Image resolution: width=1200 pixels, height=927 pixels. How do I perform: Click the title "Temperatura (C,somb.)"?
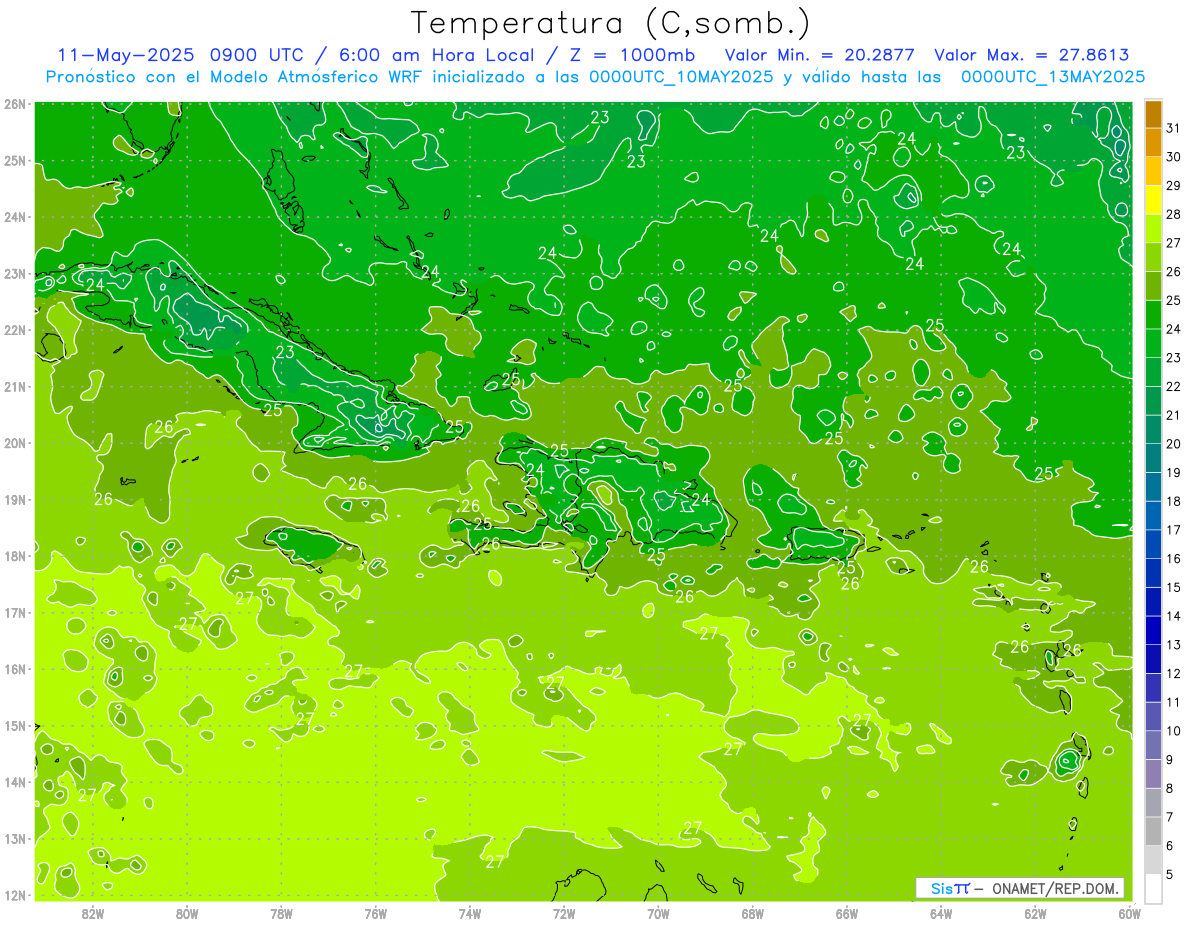[x=611, y=23]
